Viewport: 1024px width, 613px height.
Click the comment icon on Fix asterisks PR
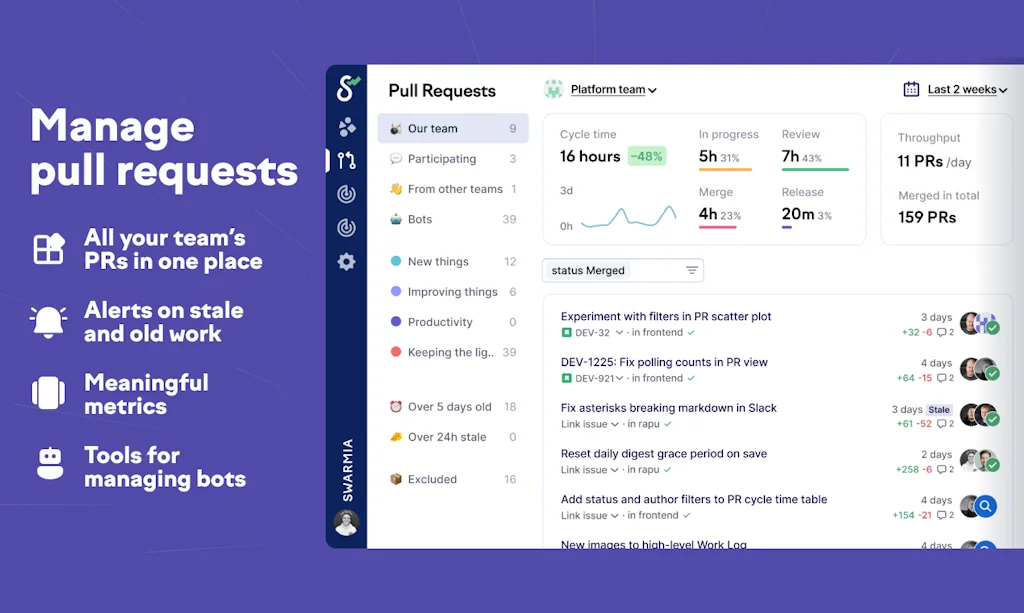click(x=942, y=424)
